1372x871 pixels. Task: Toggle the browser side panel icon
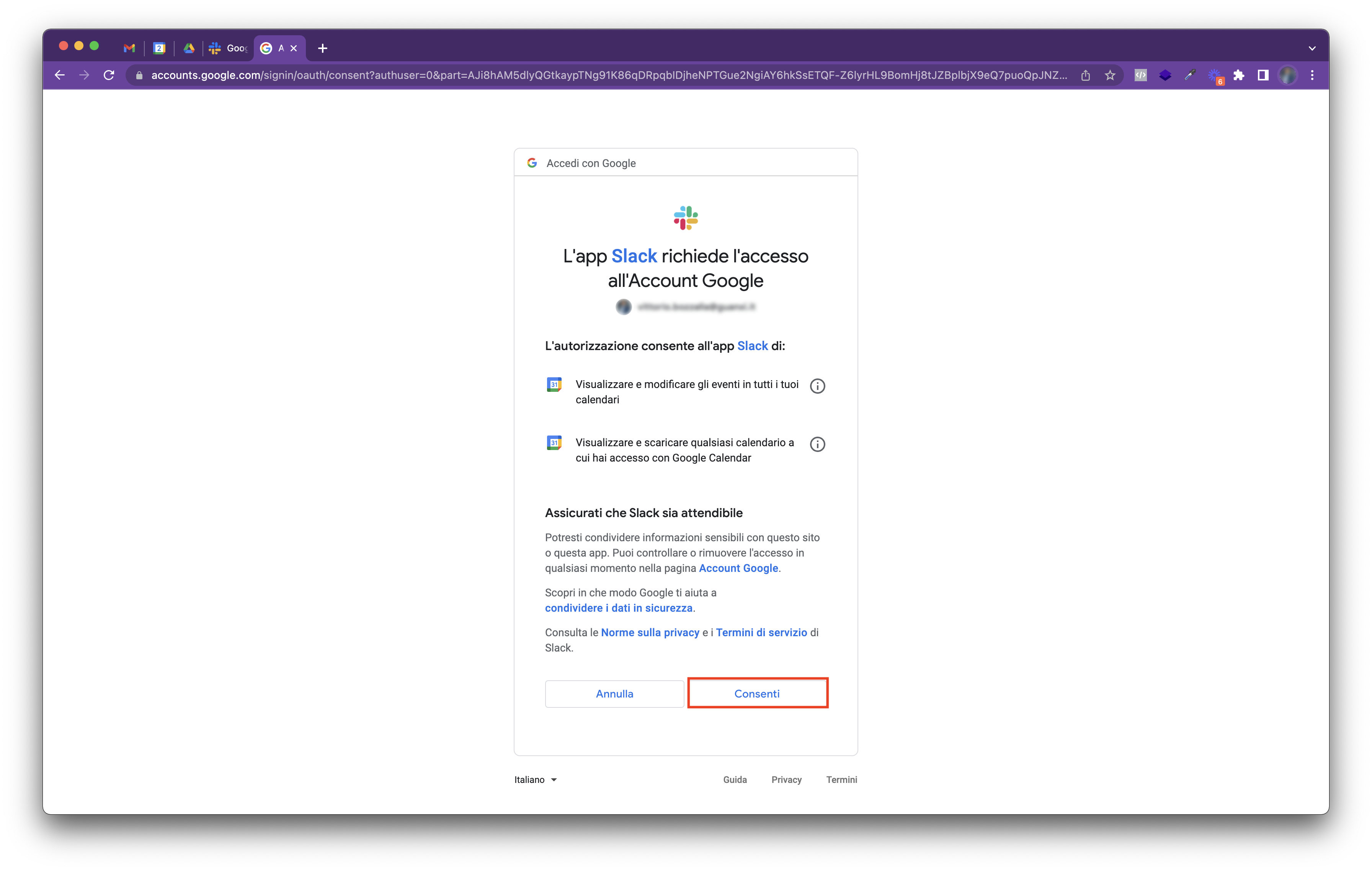point(1263,75)
